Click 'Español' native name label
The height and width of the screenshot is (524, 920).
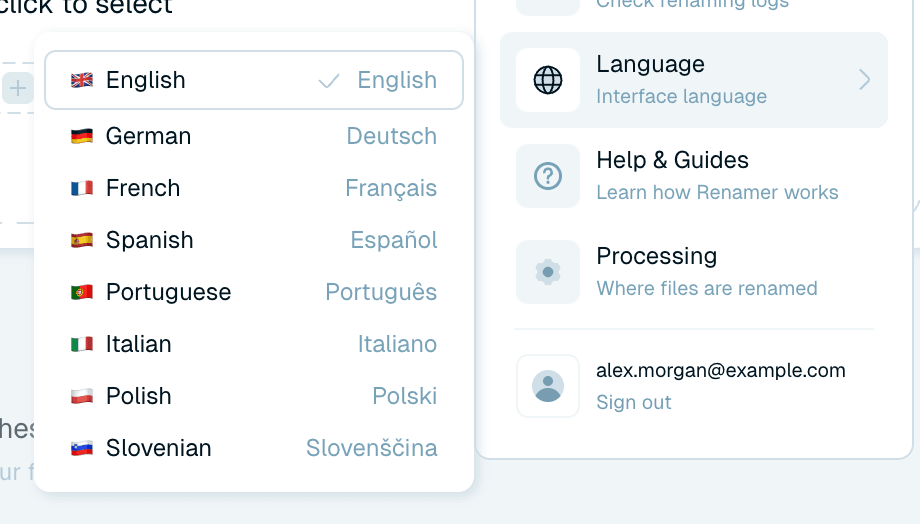(394, 240)
